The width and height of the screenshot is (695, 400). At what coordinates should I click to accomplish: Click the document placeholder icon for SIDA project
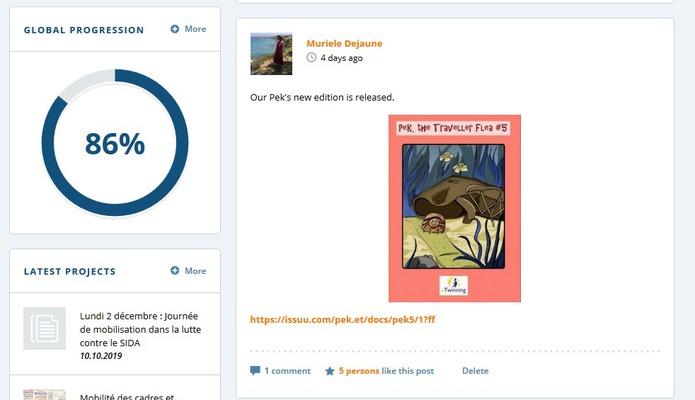[x=44, y=328]
